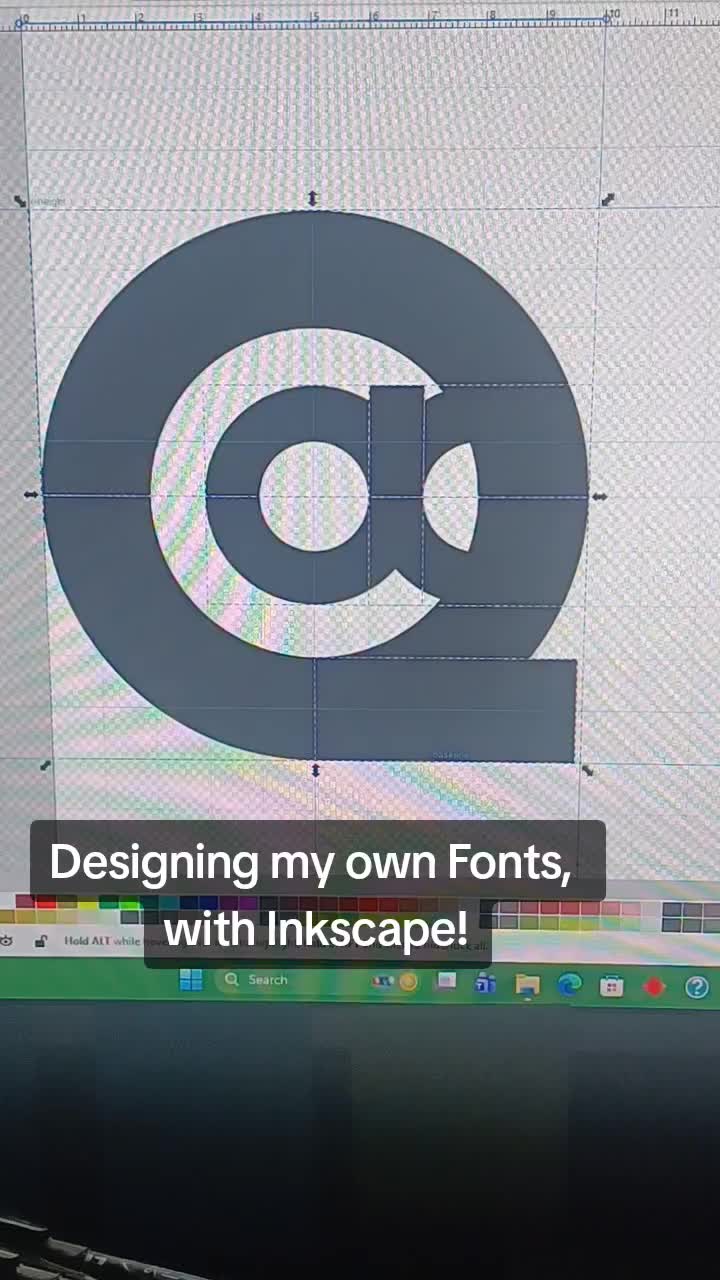720x1280 pixels.
Task: Select the rectangular tail of the @ glyph
Action: click(x=445, y=709)
